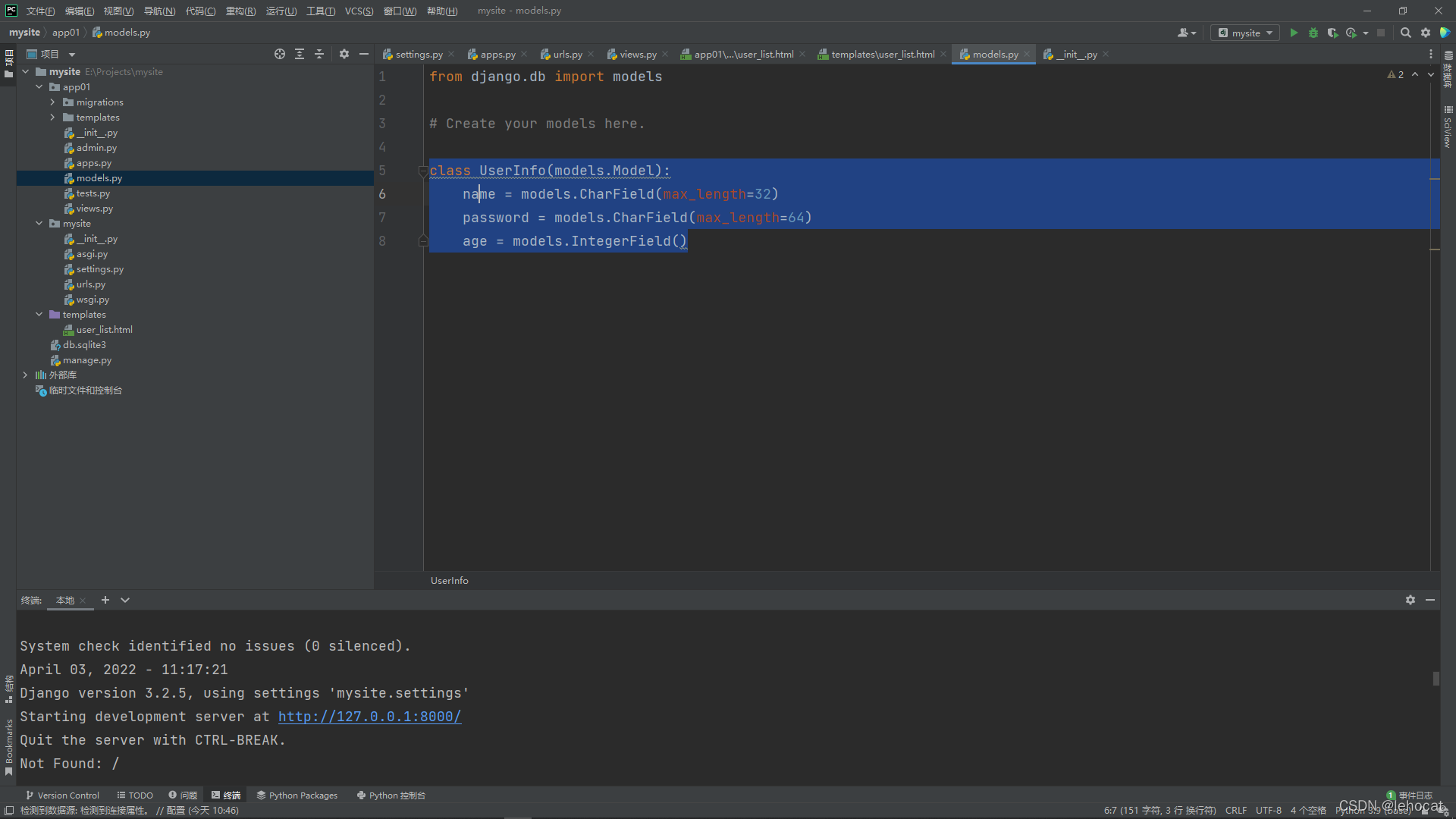This screenshot has height=819, width=1456.
Task: Open the http://127.0.0.1:8000/ link
Action: (x=369, y=717)
